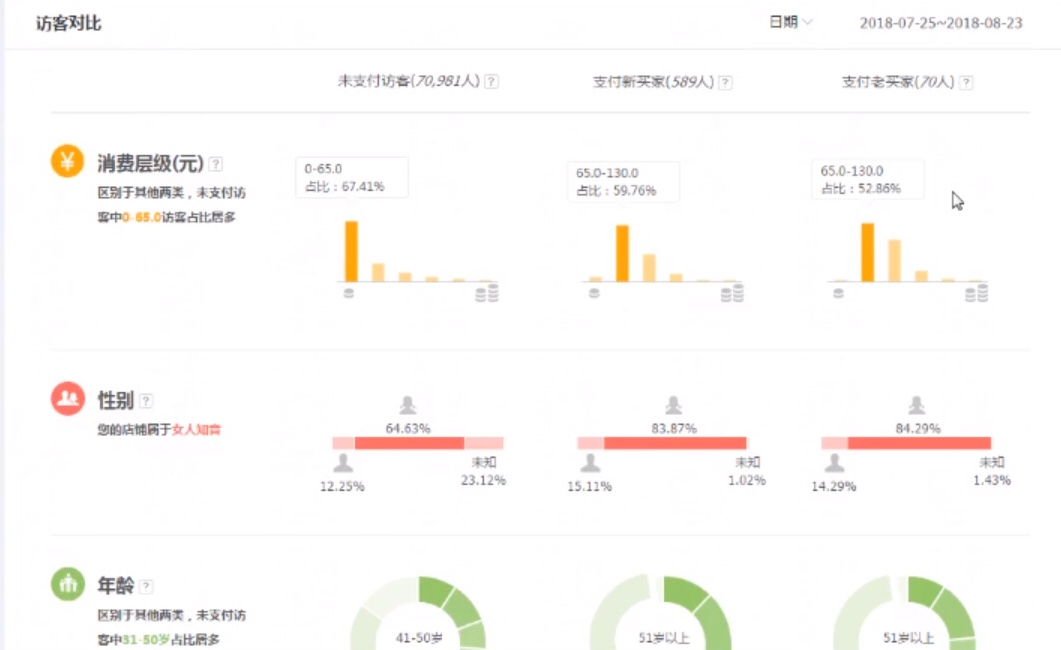The height and width of the screenshot is (650, 1061).
Task: Click the red 性别 gender icon
Action: pyautogui.click(x=68, y=398)
